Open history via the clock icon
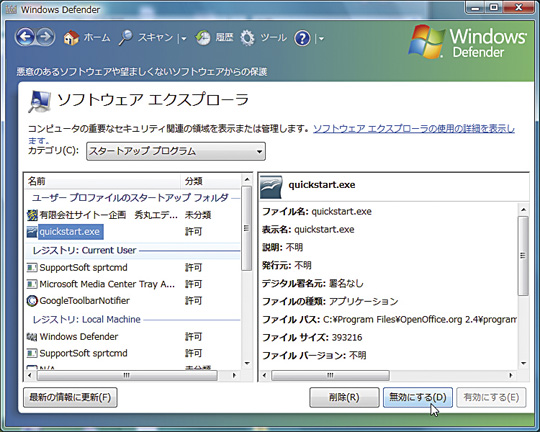The image size is (540, 432). pyautogui.click(x=203, y=38)
